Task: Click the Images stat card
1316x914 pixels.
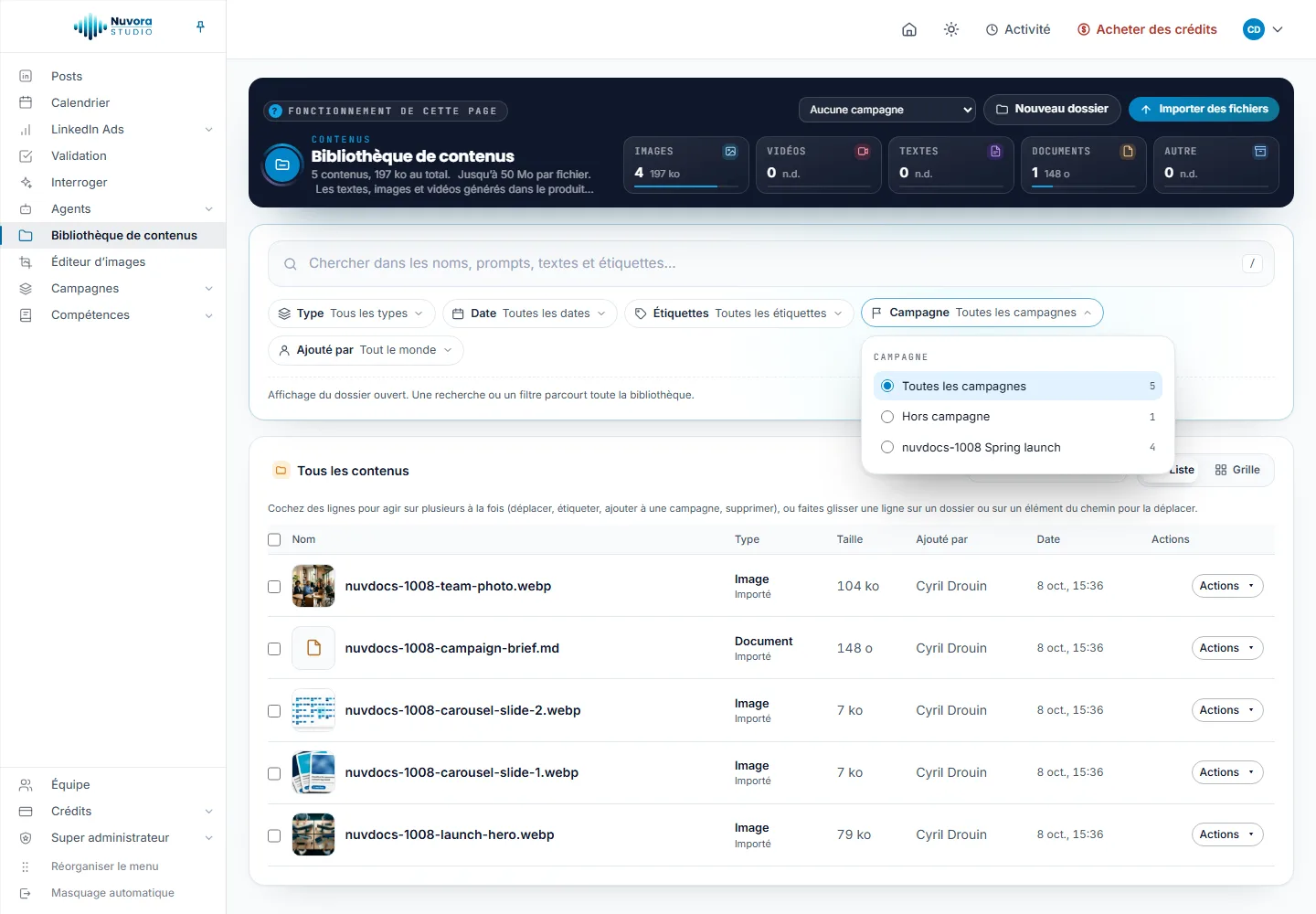Action: [x=686, y=165]
